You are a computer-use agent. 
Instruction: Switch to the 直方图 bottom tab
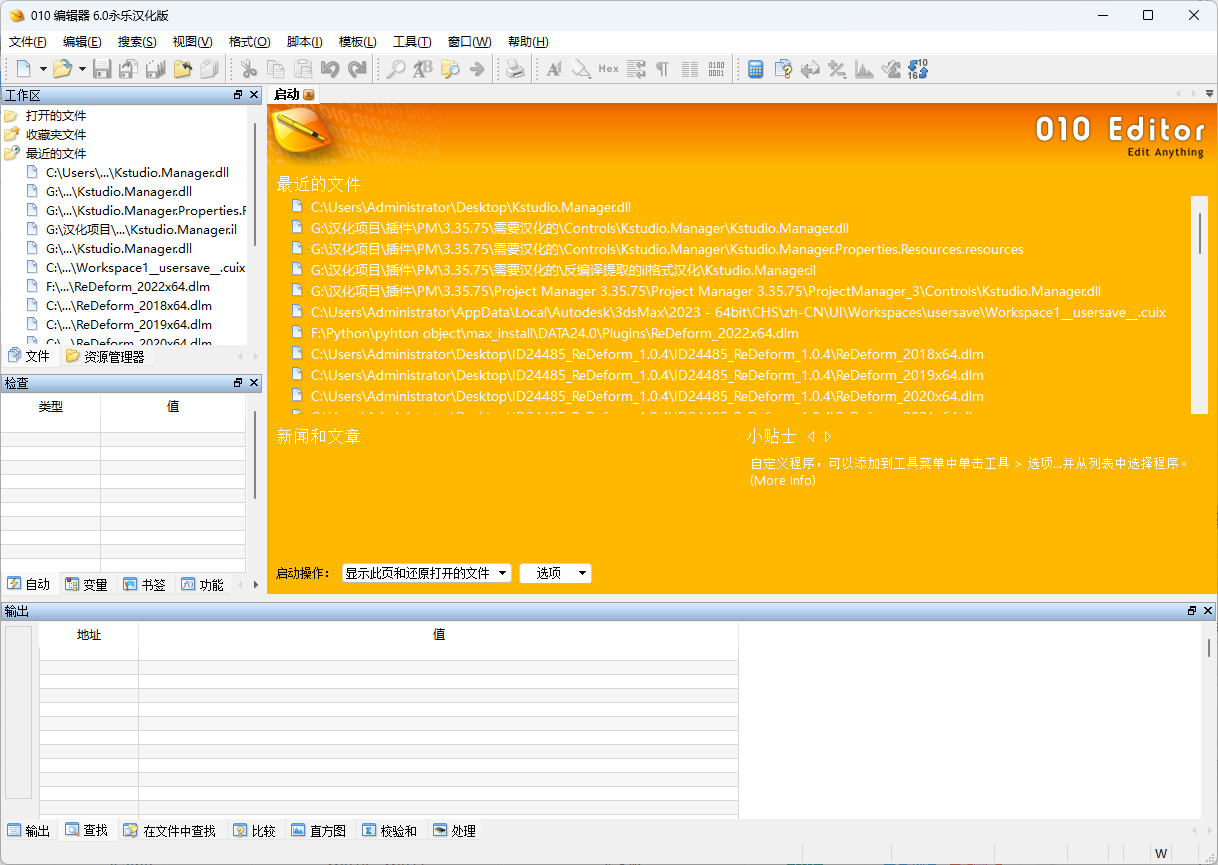coord(318,830)
